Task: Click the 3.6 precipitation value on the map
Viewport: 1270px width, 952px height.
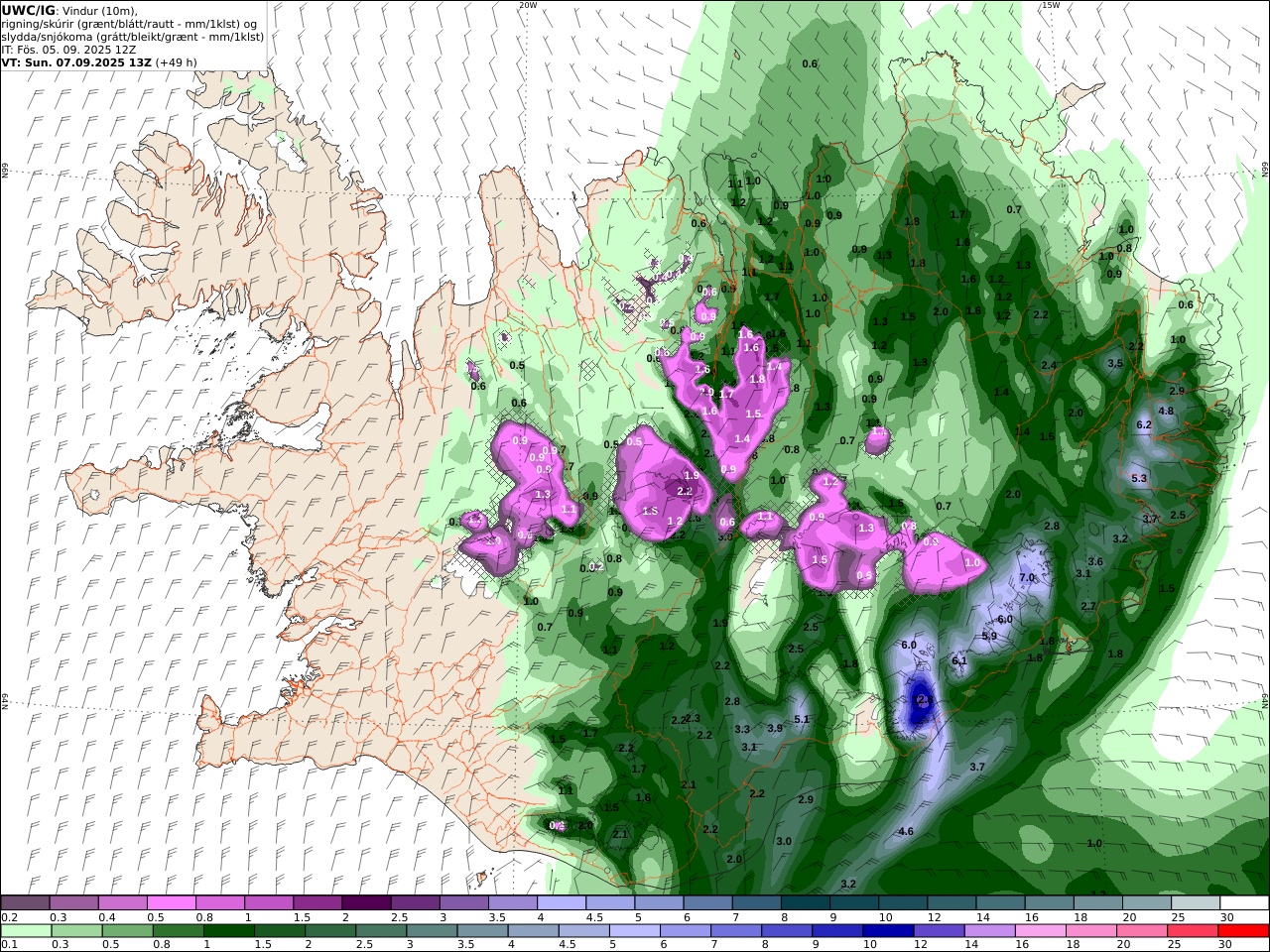Action: coord(1095,561)
